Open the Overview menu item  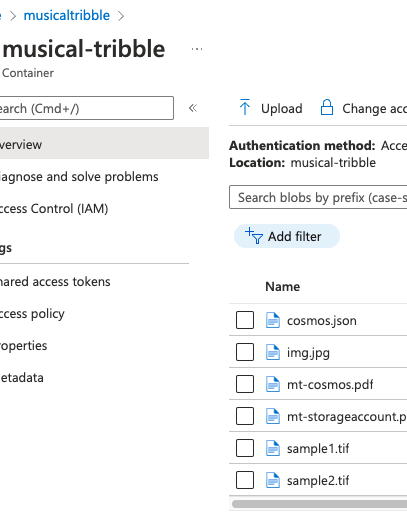point(104,143)
